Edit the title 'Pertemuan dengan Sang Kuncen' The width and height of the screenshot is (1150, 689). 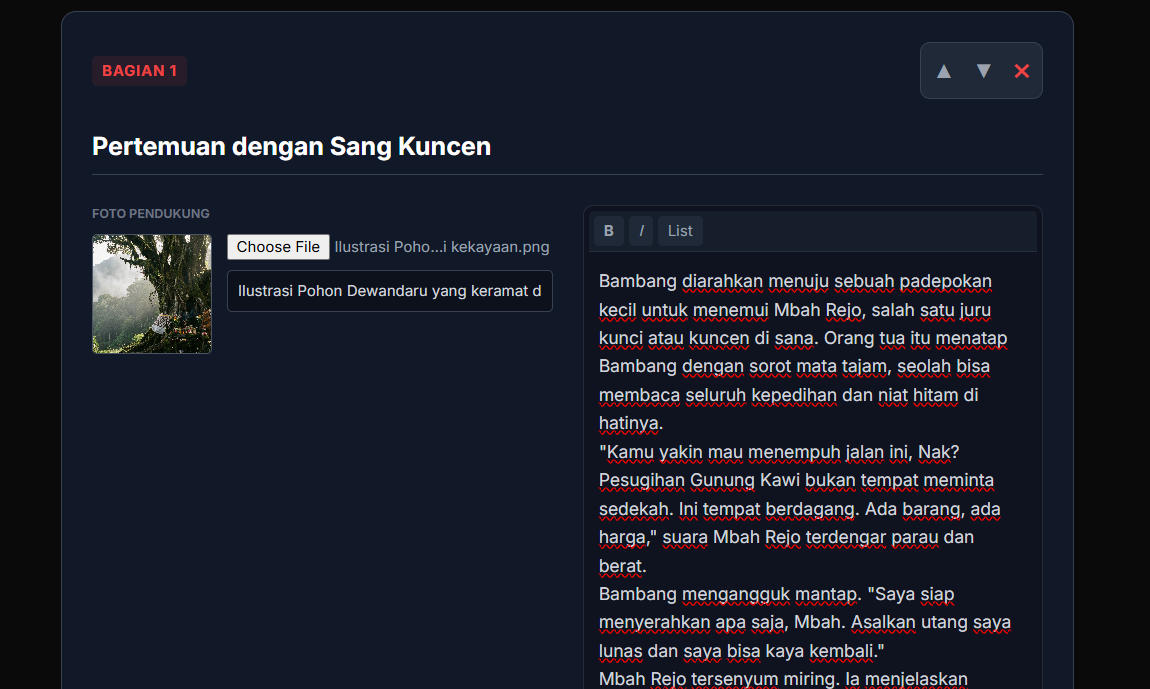291,147
